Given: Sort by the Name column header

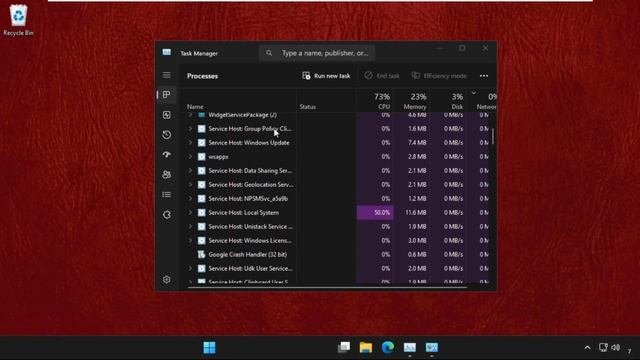Looking at the screenshot, I should [195, 107].
